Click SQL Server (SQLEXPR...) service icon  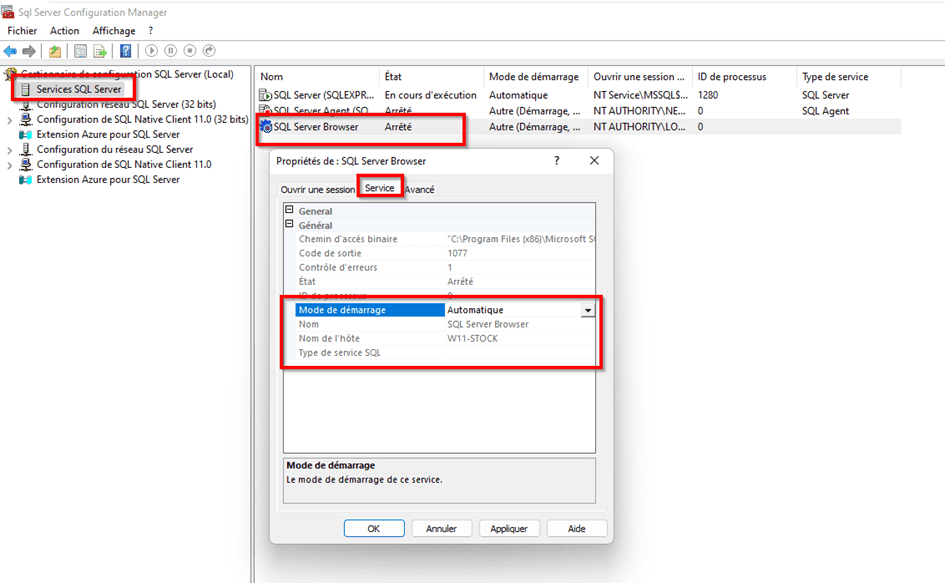pos(265,95)
